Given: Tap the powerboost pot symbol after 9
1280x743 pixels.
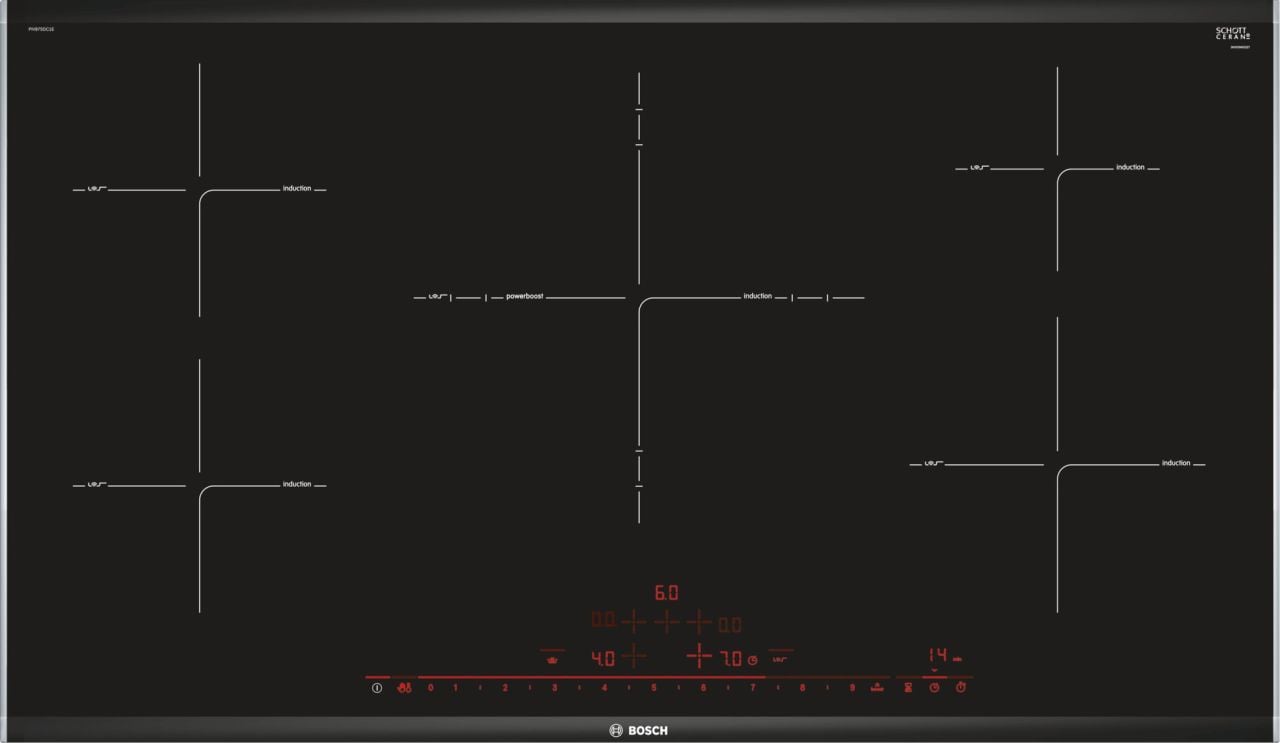Looking at the screenshot, I should 877,687.
